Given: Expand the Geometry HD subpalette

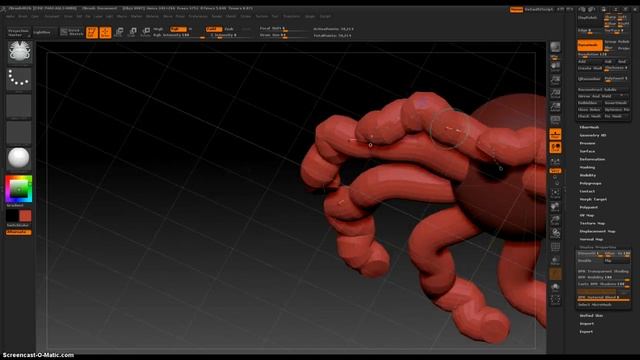Looking at the screenshot, I should [x=593, y=136].
